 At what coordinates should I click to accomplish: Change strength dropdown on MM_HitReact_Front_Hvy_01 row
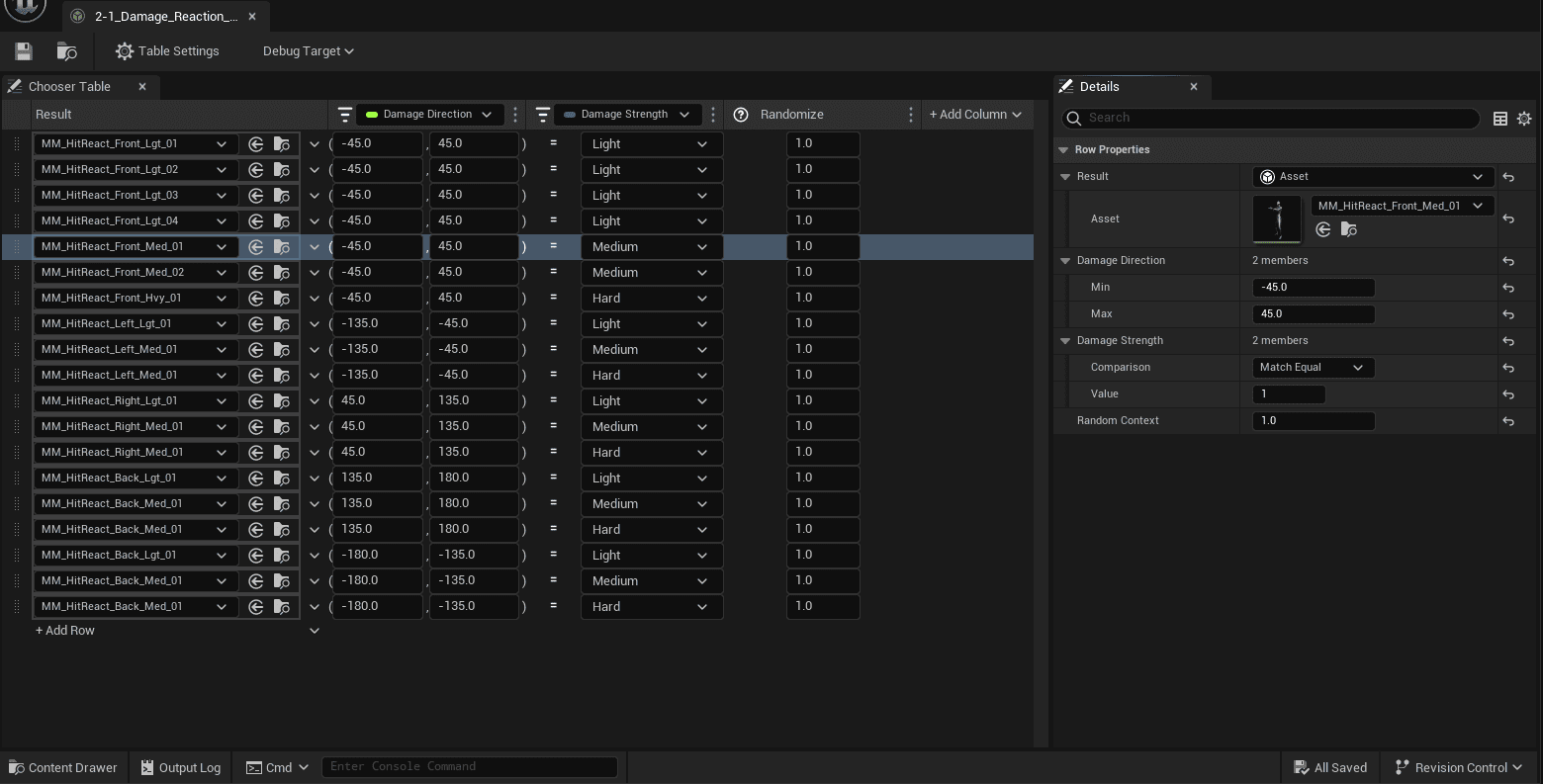(x=650, y=299)
